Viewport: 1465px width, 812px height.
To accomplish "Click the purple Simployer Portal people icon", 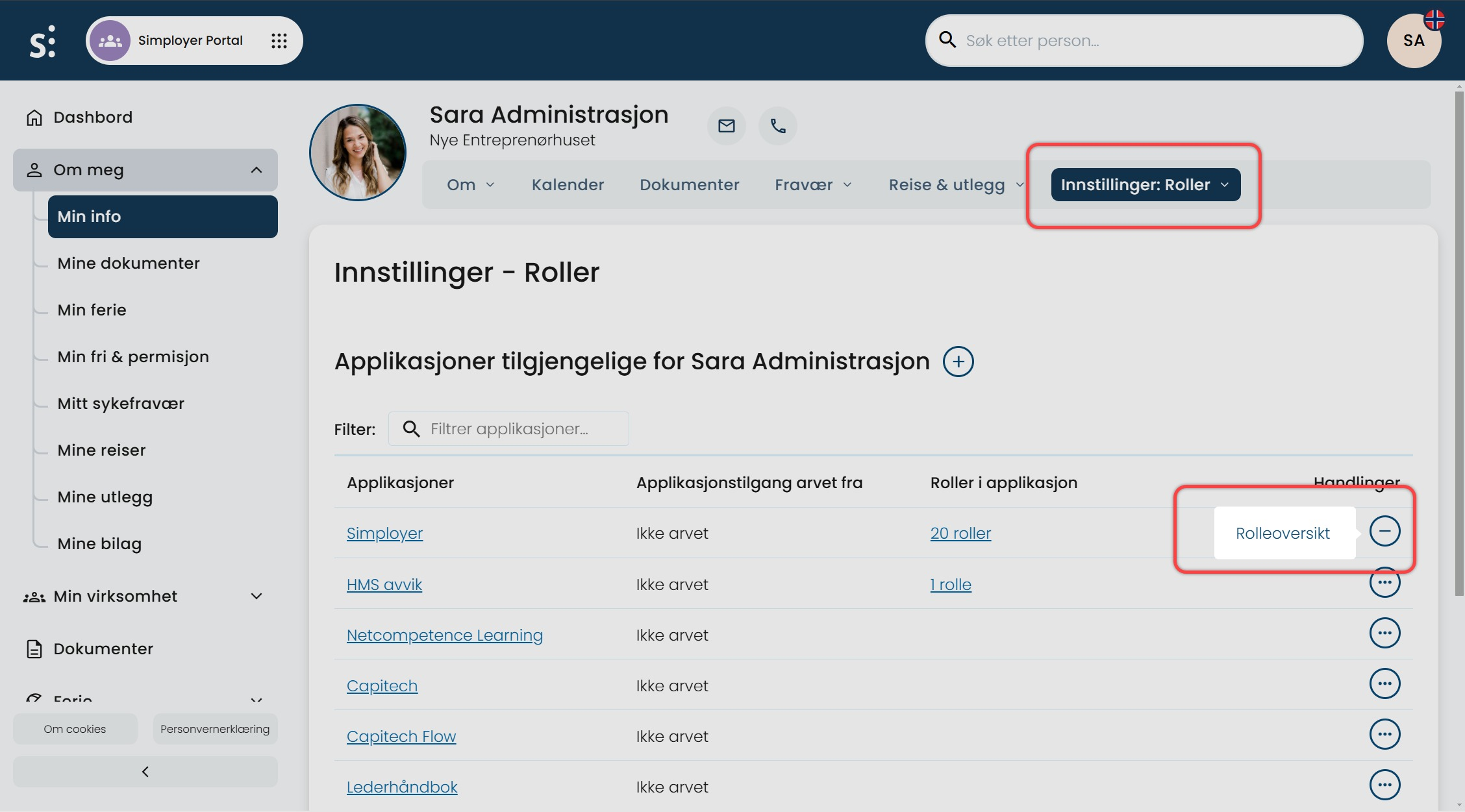I will 110,41.
